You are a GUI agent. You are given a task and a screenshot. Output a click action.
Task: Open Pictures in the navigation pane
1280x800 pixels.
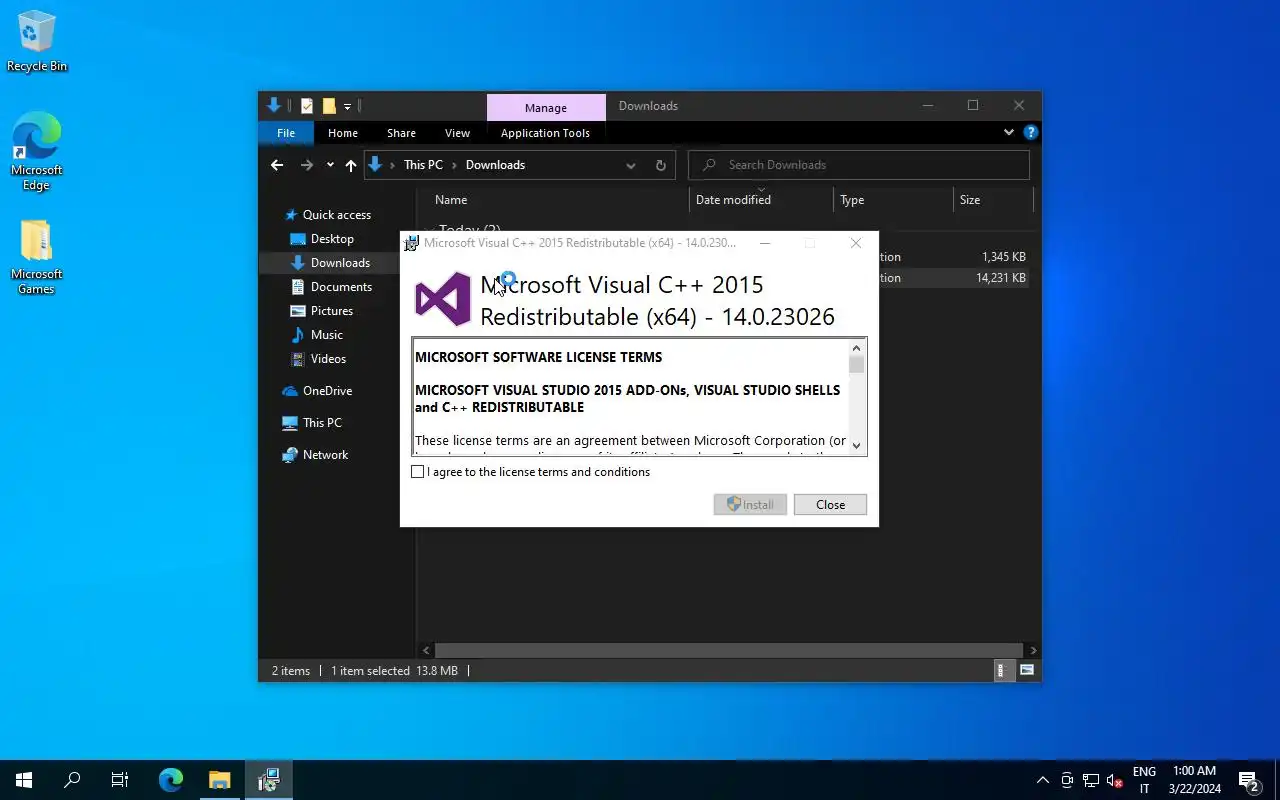[332, 311]
